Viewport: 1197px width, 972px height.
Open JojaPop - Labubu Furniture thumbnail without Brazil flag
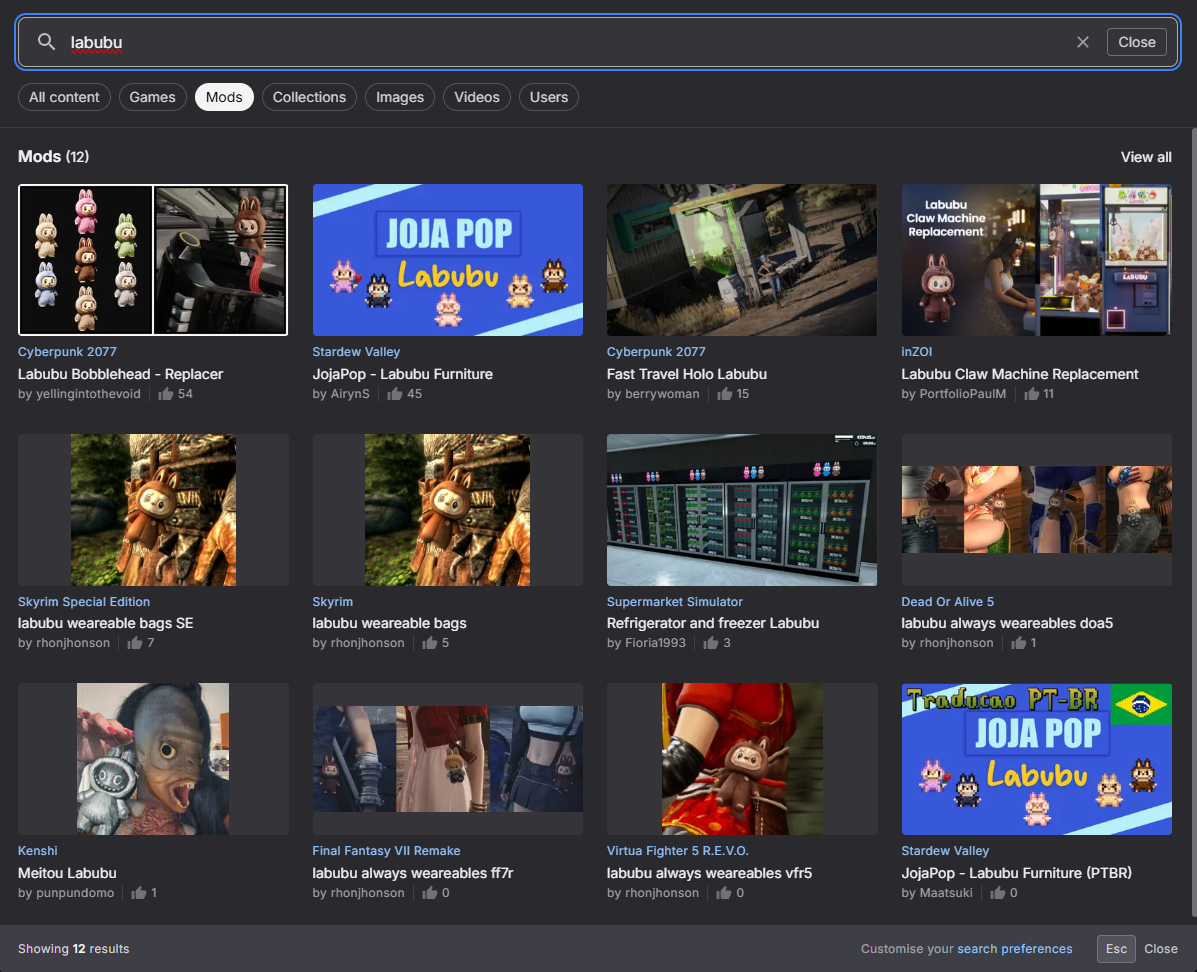447,260
